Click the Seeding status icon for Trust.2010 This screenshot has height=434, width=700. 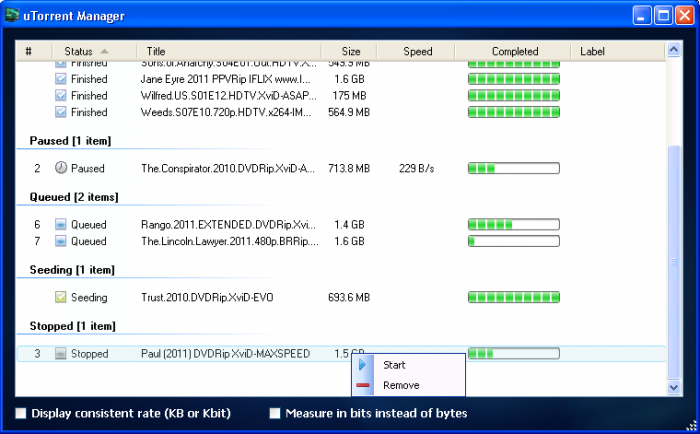coord(60,297)
